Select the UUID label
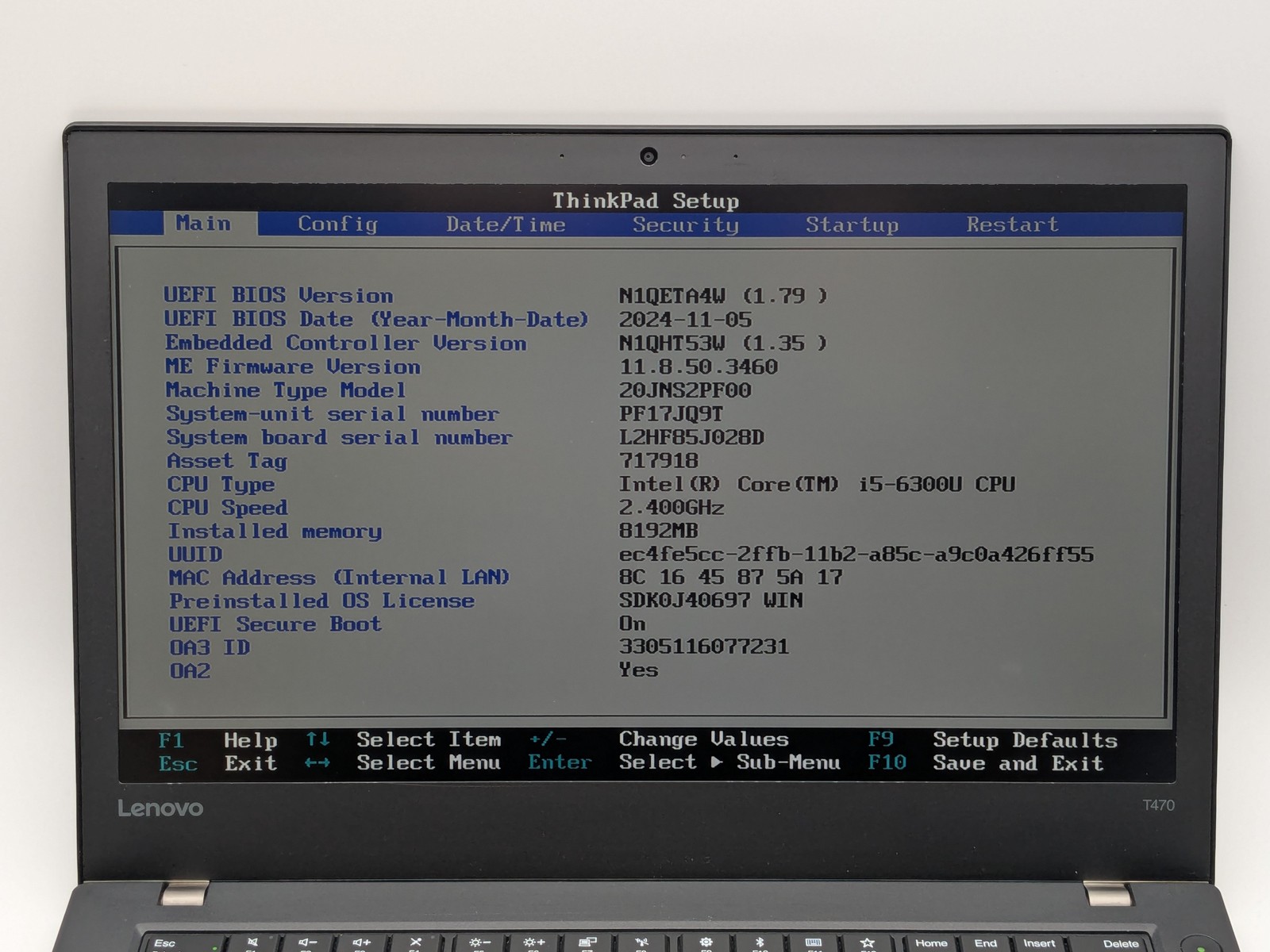1270x952 pixels. coord(195,555)
